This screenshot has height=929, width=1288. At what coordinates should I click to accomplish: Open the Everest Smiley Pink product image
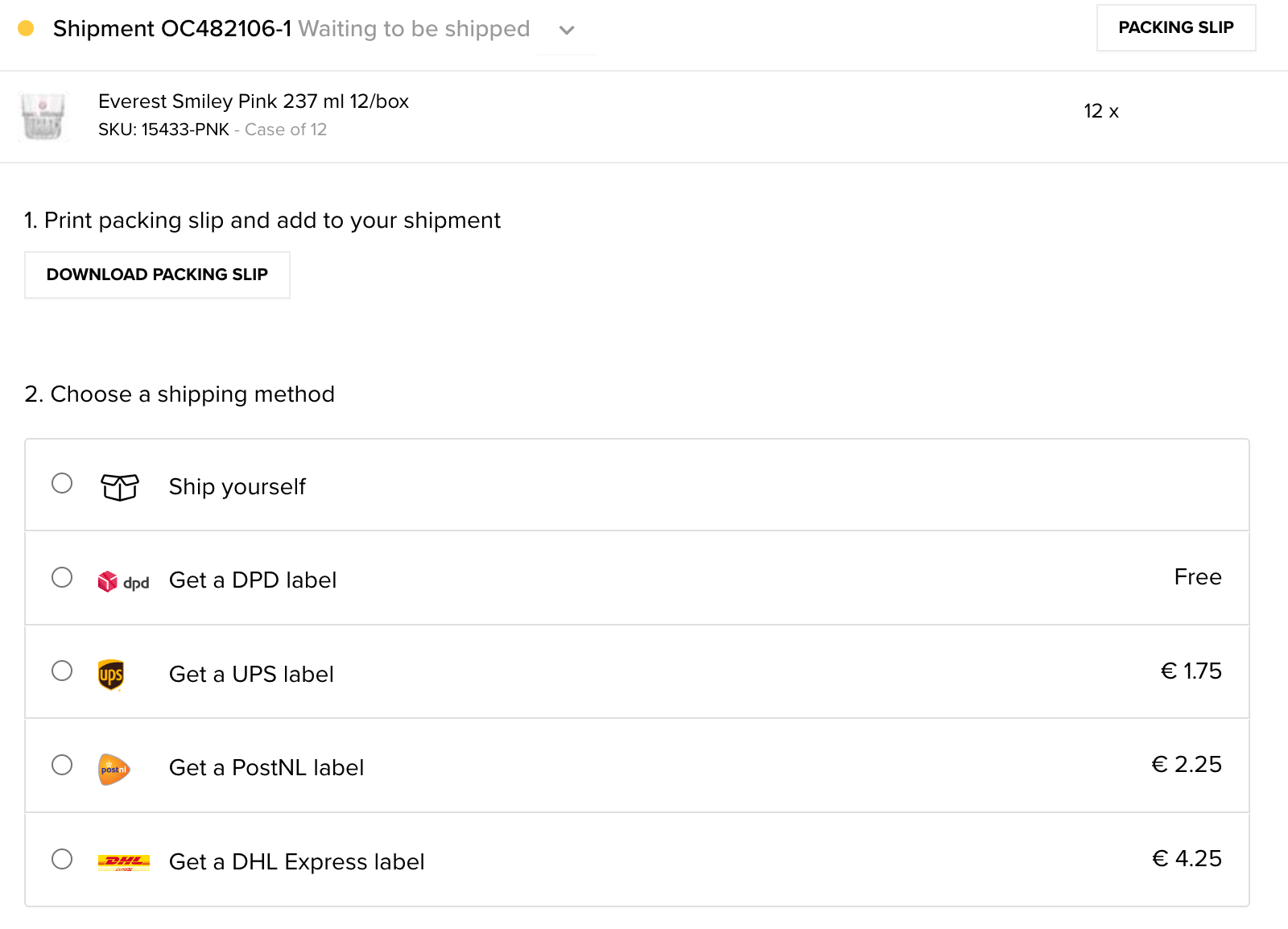pyautogui.click(x=44, y=116)
